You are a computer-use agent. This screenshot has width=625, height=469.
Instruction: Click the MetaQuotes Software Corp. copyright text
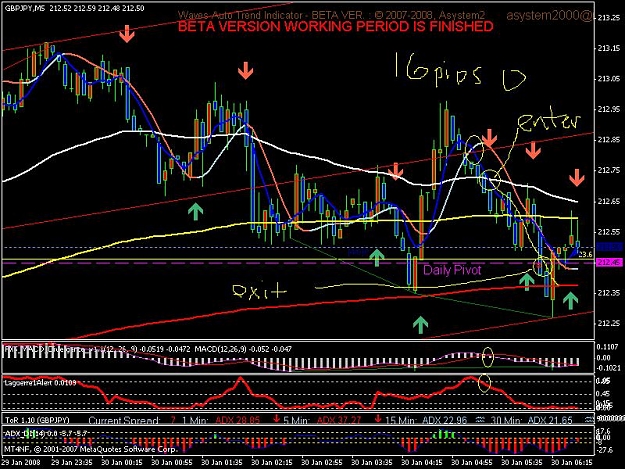(90, 449)
